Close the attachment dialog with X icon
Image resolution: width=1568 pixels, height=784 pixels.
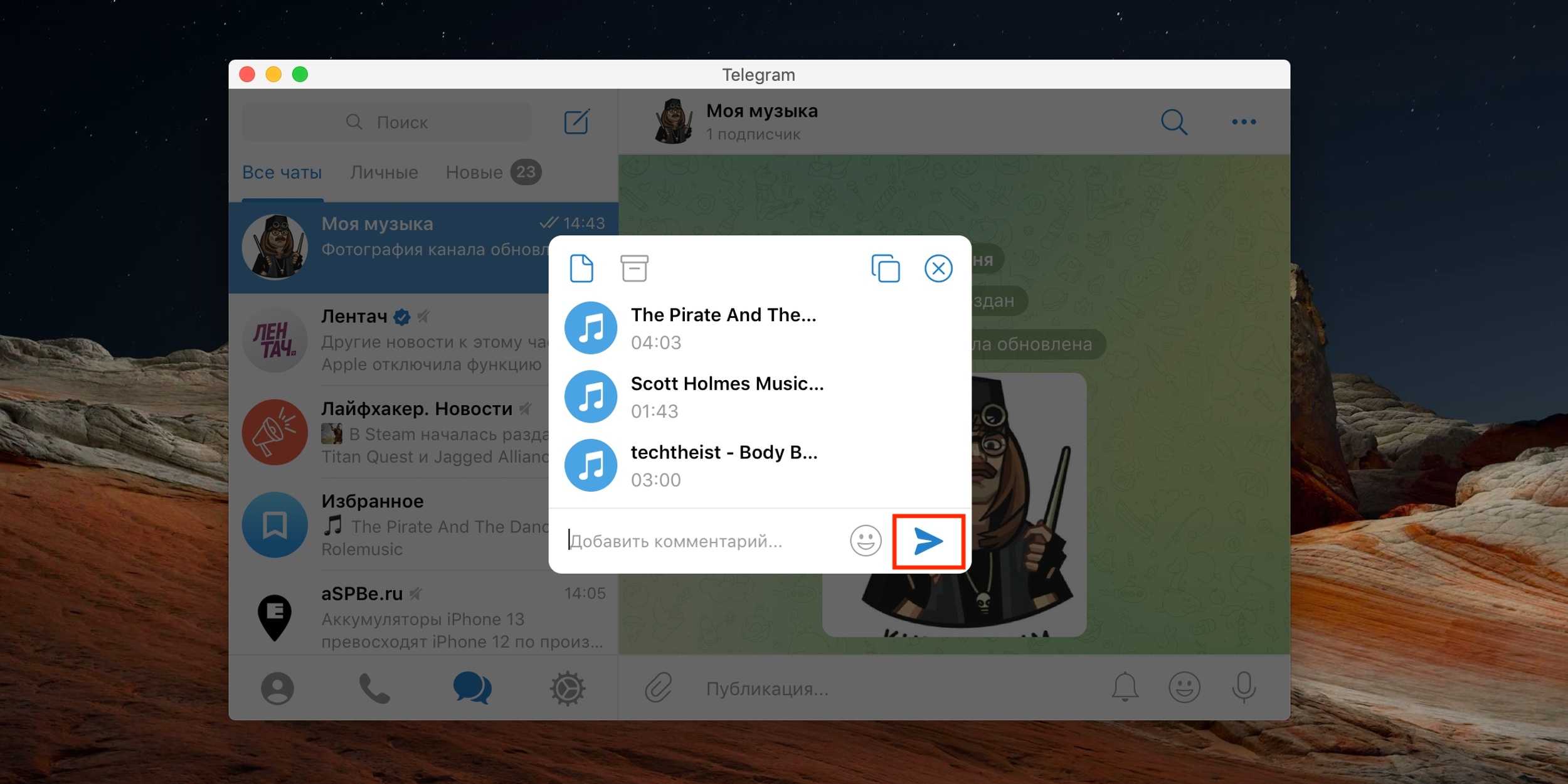(938, 268)
